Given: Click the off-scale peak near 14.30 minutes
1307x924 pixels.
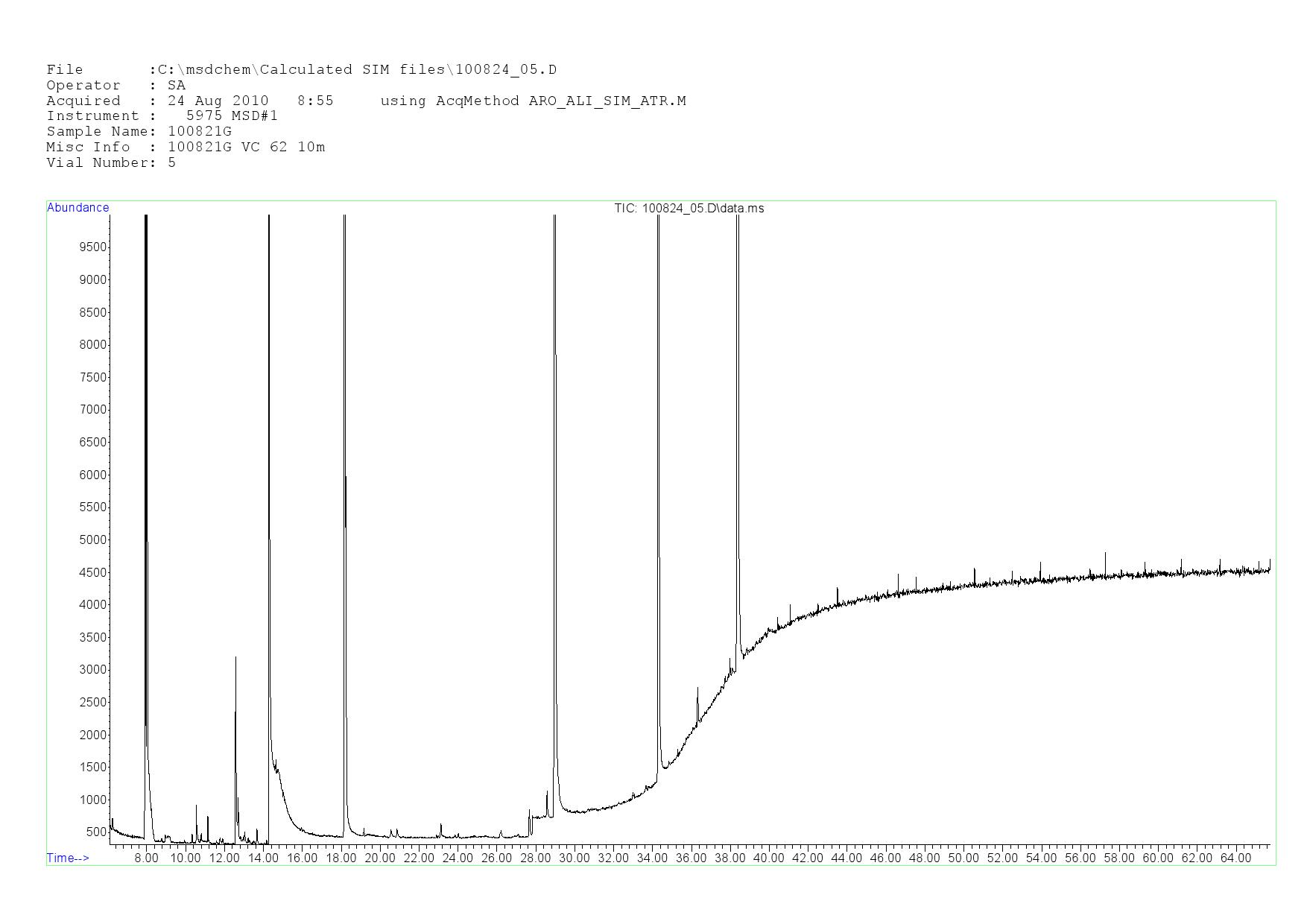Looking at the screenshot, I should click(x=269, y=447).
